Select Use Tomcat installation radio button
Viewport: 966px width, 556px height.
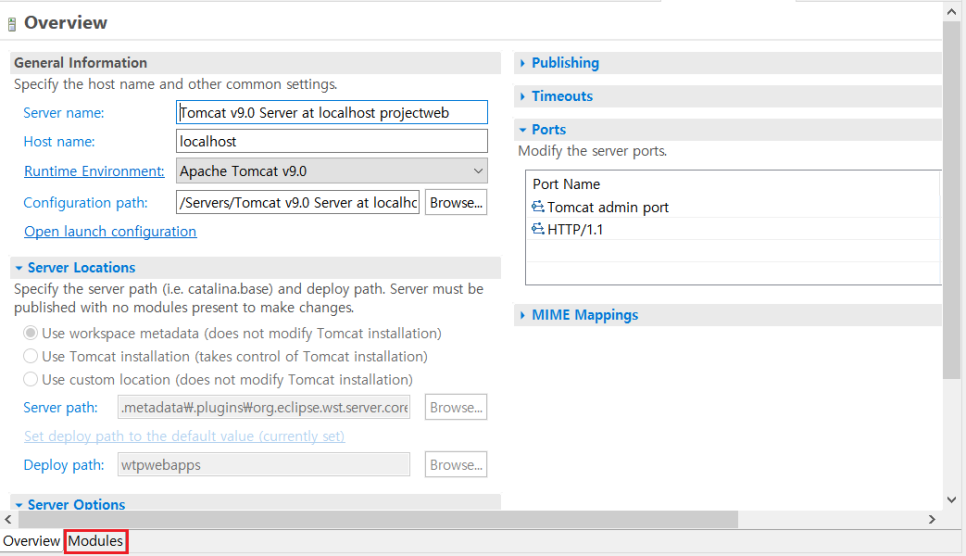click(30, 356)
